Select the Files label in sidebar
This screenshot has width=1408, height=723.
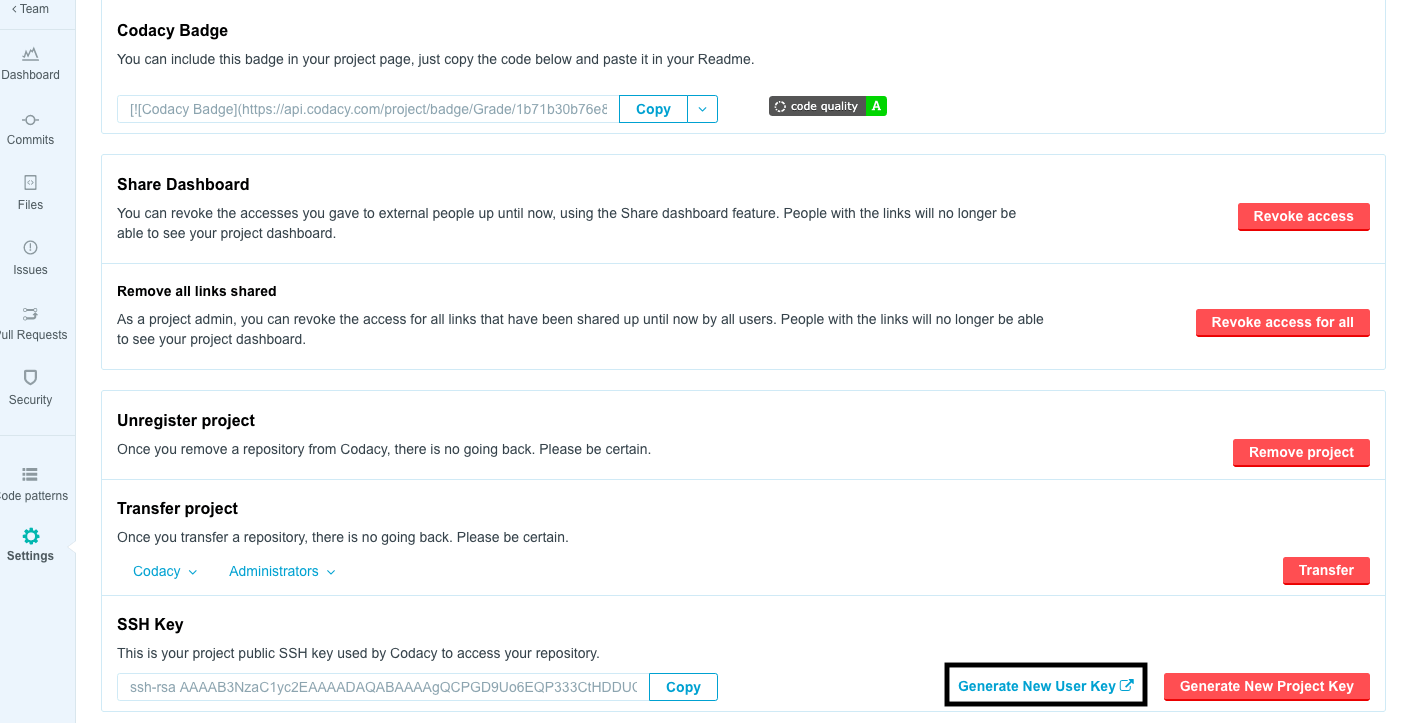30,205
